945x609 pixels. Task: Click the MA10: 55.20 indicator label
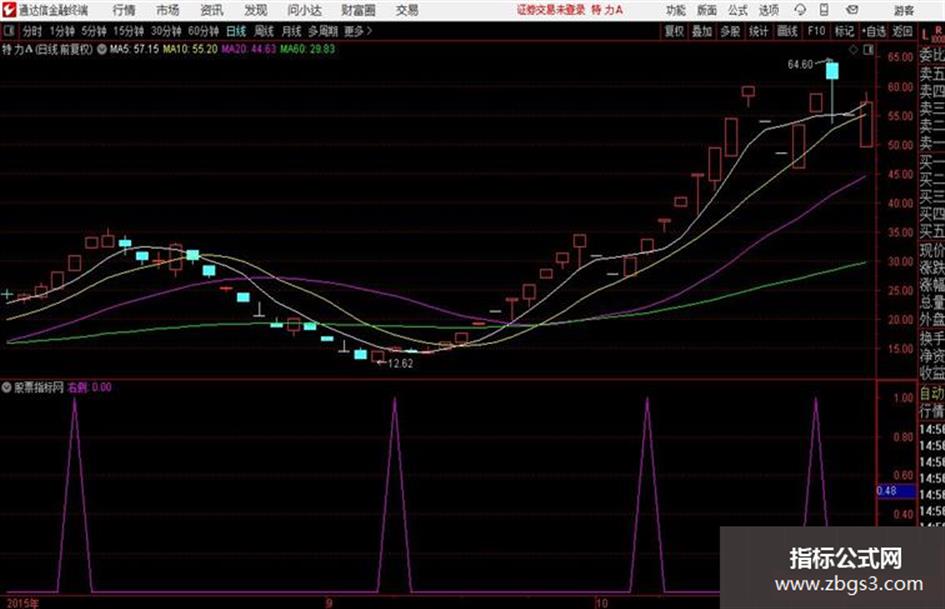pyautogui.click(x=190, y=49)
